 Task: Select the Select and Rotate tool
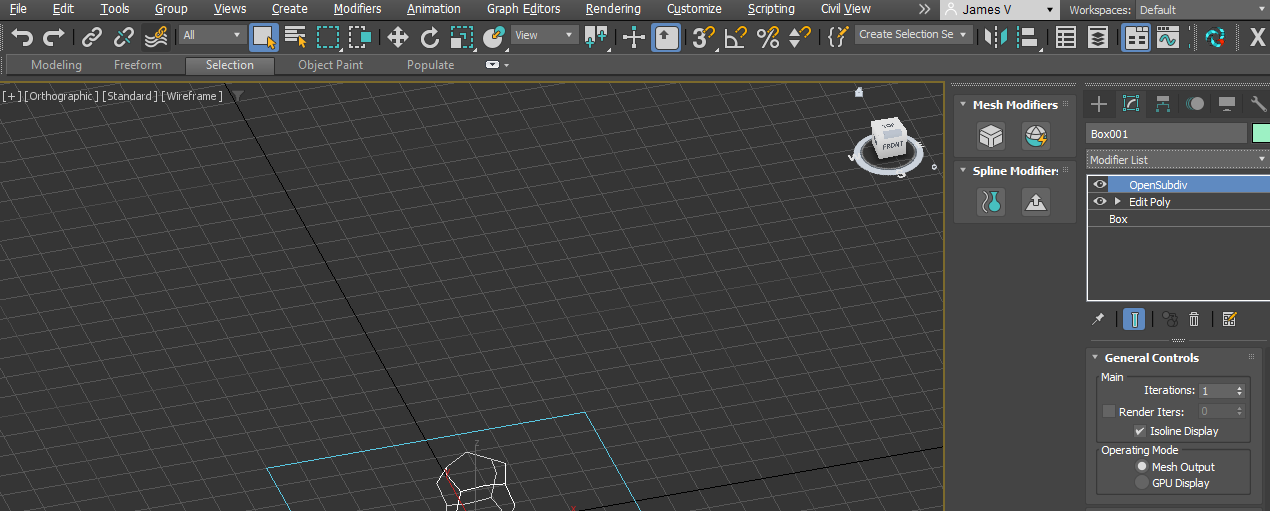(x=430, y=38)
